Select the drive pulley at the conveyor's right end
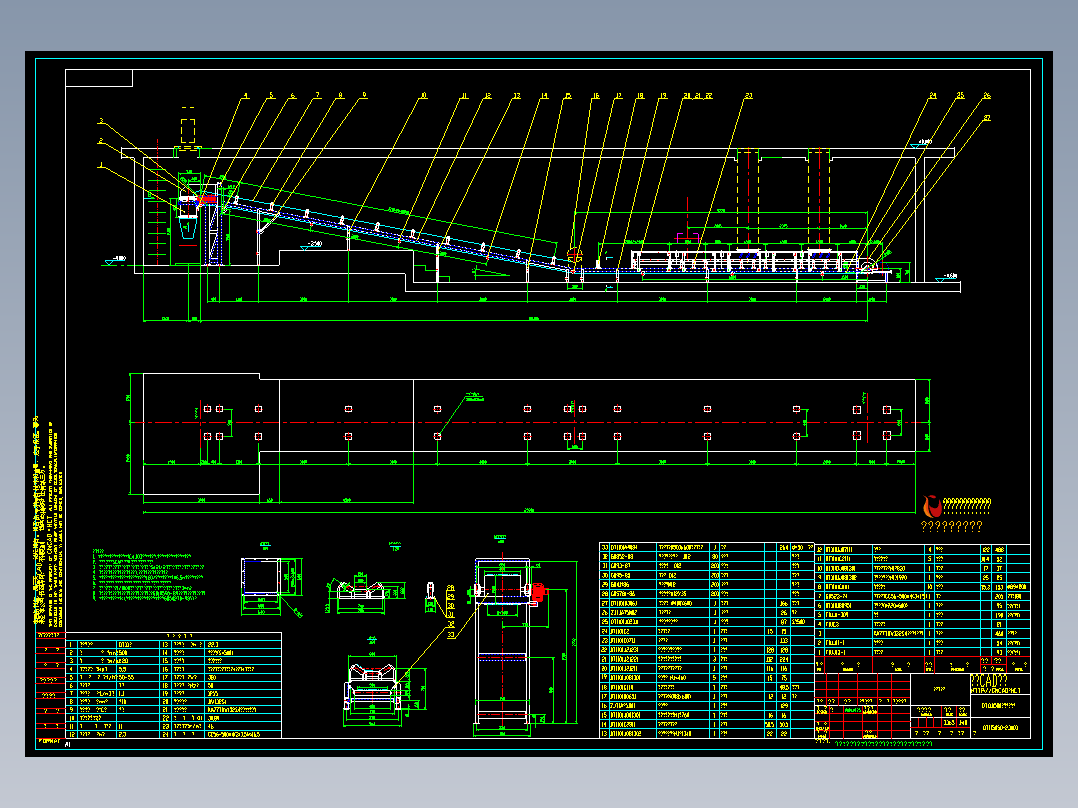This screenshot has width=1078, height=808. point(867,265)
